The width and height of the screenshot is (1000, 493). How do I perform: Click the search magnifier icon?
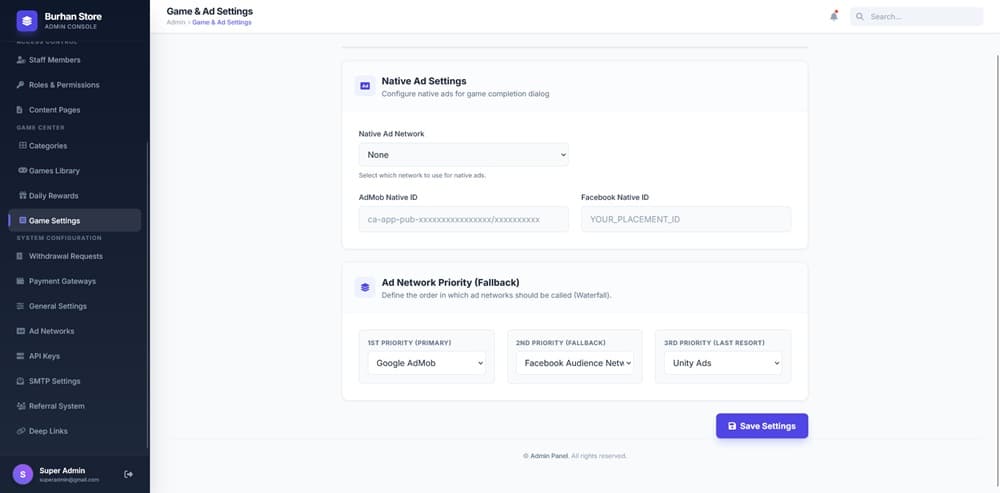tap(860, 17)
